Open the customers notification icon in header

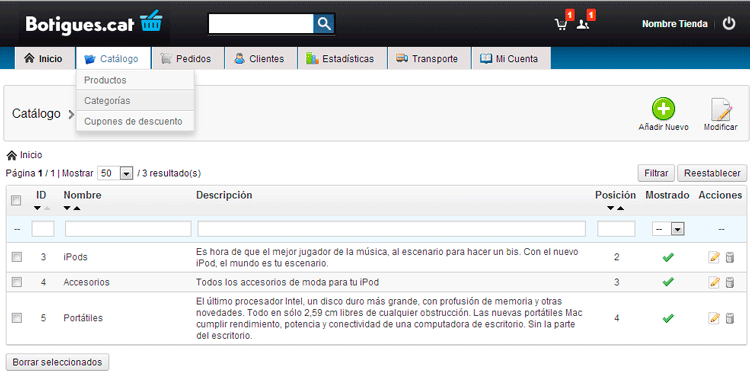pos(583,24)
